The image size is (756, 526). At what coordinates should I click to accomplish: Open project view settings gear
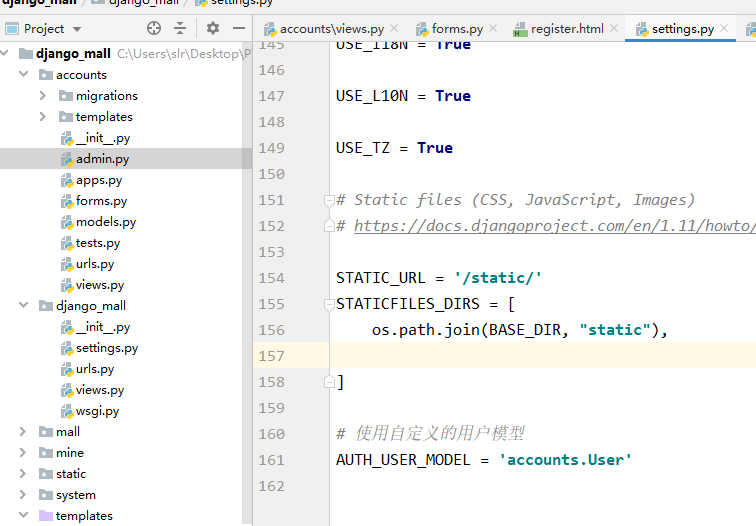[x=213, y=28]
